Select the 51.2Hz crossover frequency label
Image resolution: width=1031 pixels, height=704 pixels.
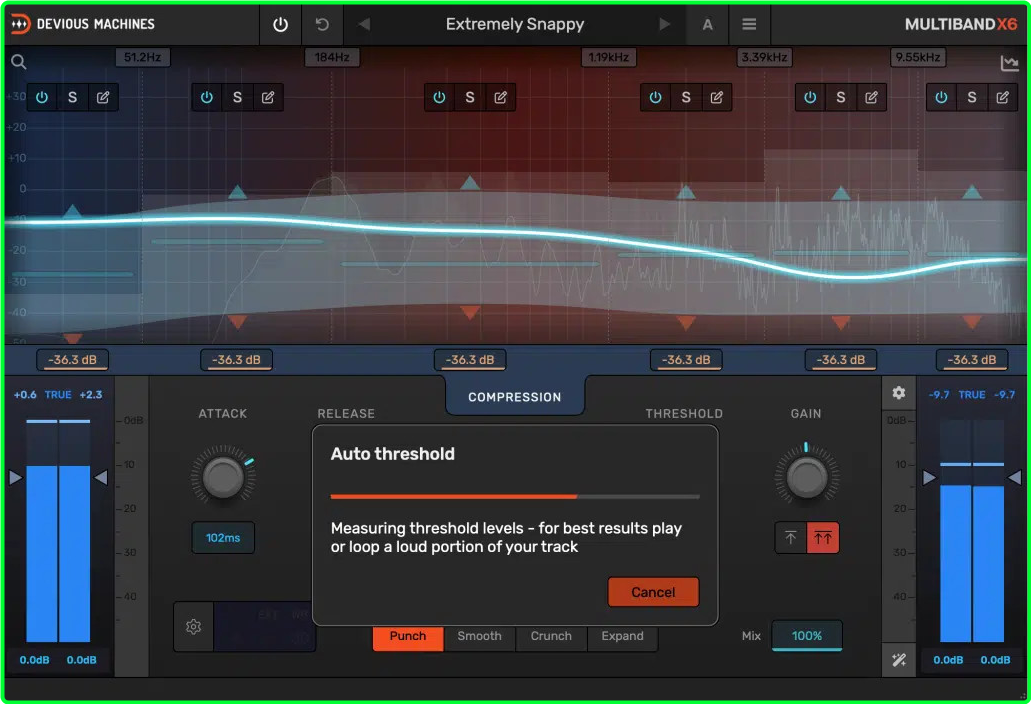143,57
